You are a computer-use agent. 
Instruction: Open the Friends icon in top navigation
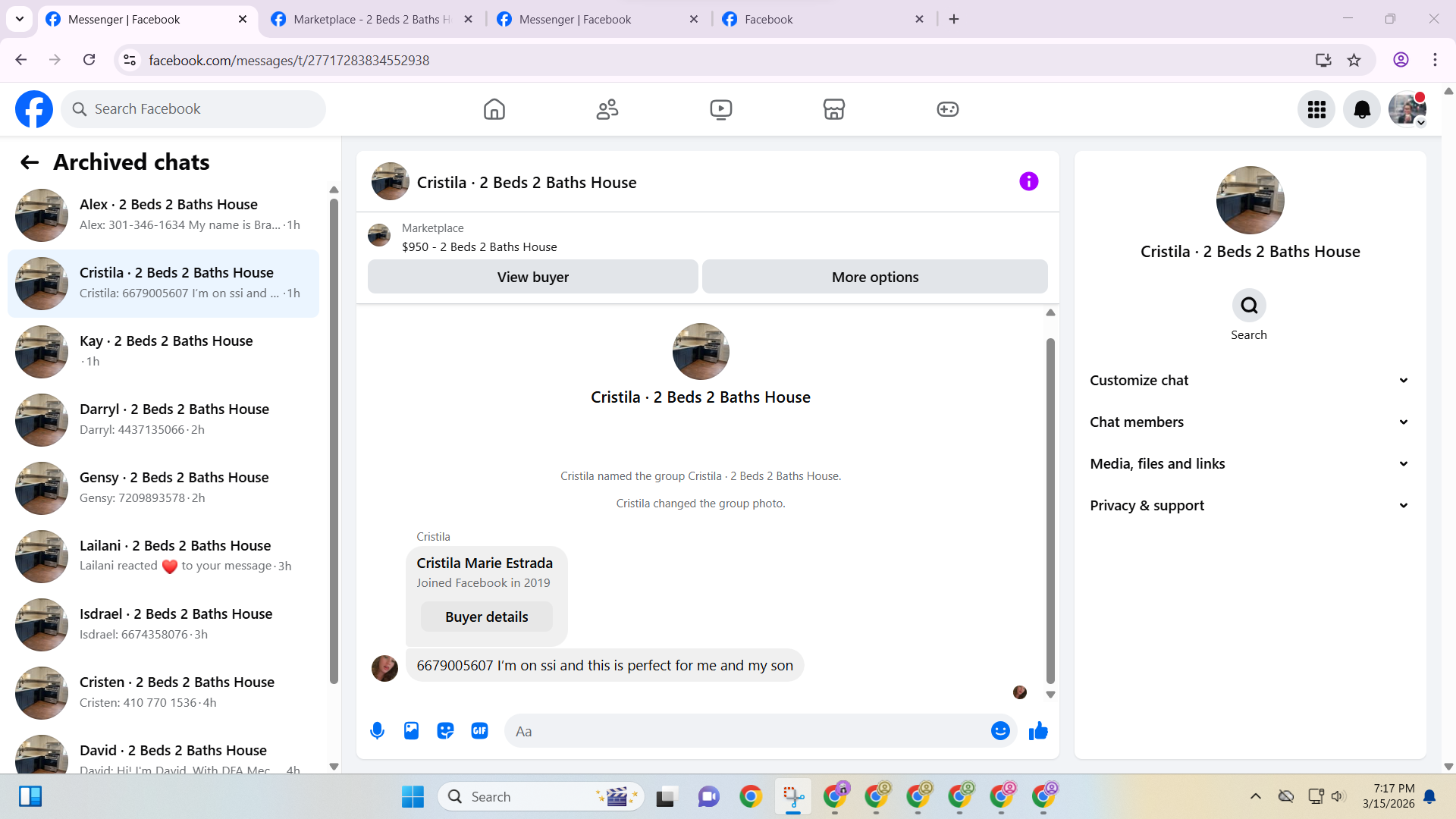coord(607,109)
